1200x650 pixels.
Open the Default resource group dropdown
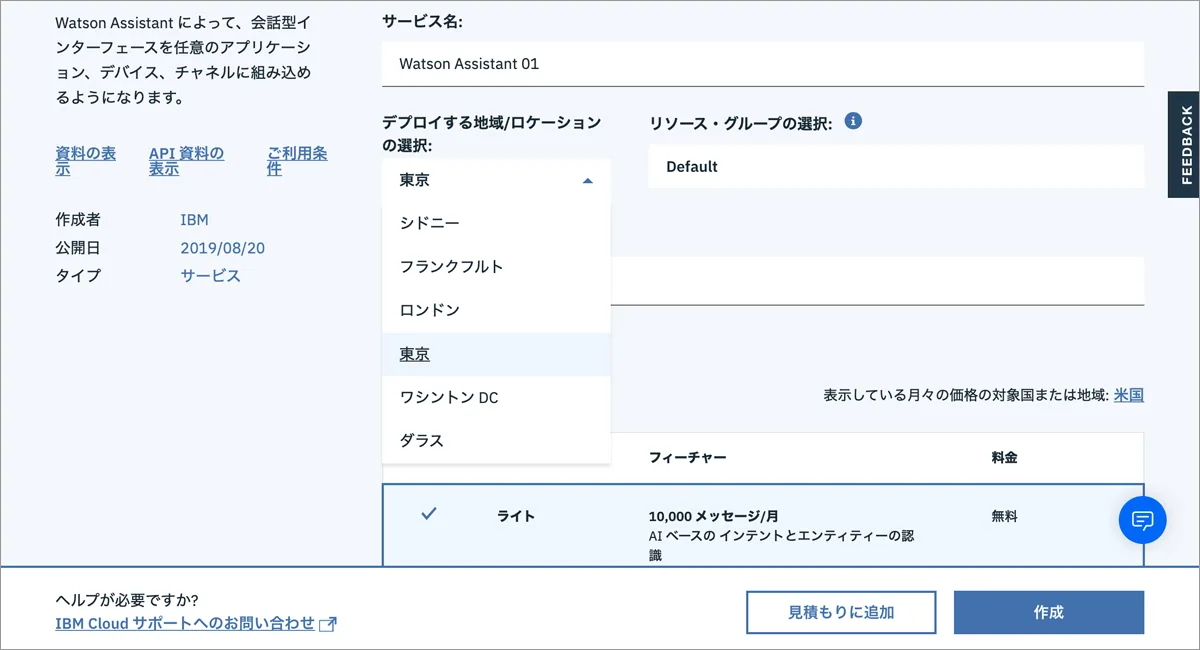pos(896,167)
